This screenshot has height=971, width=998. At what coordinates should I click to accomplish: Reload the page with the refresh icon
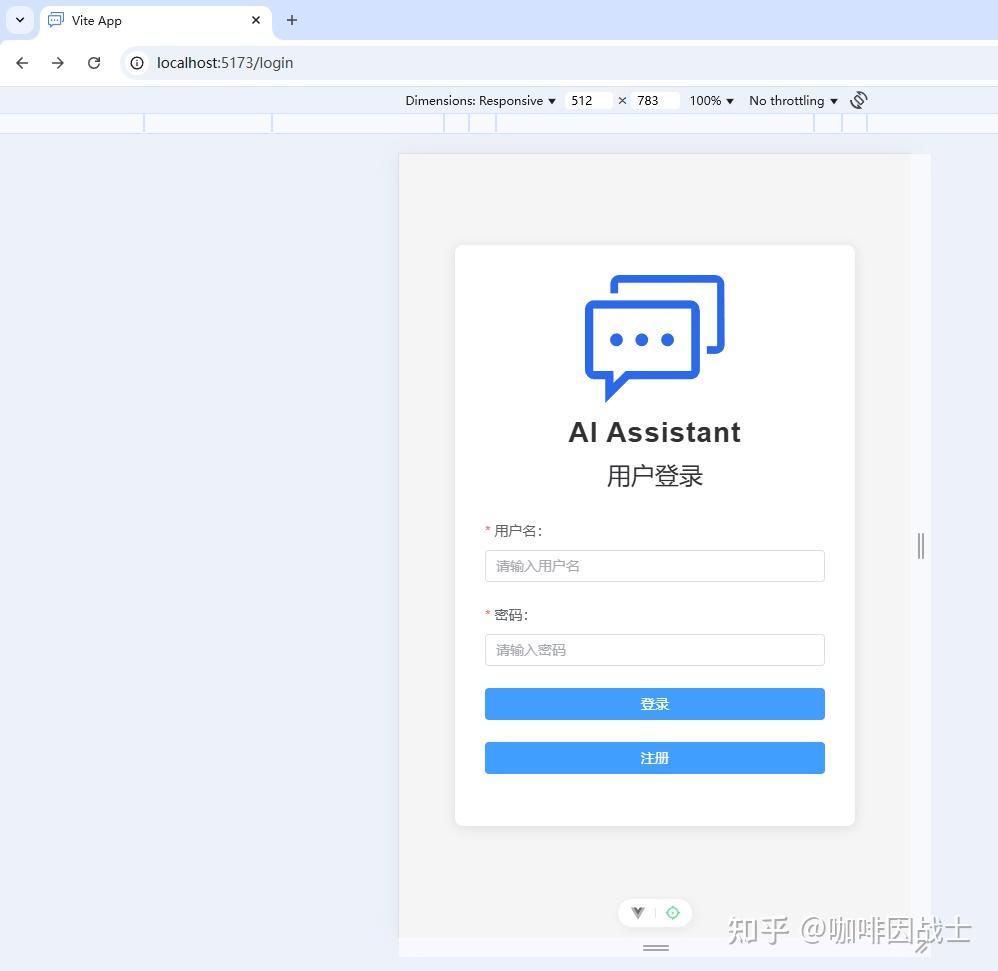click(94, 62)
